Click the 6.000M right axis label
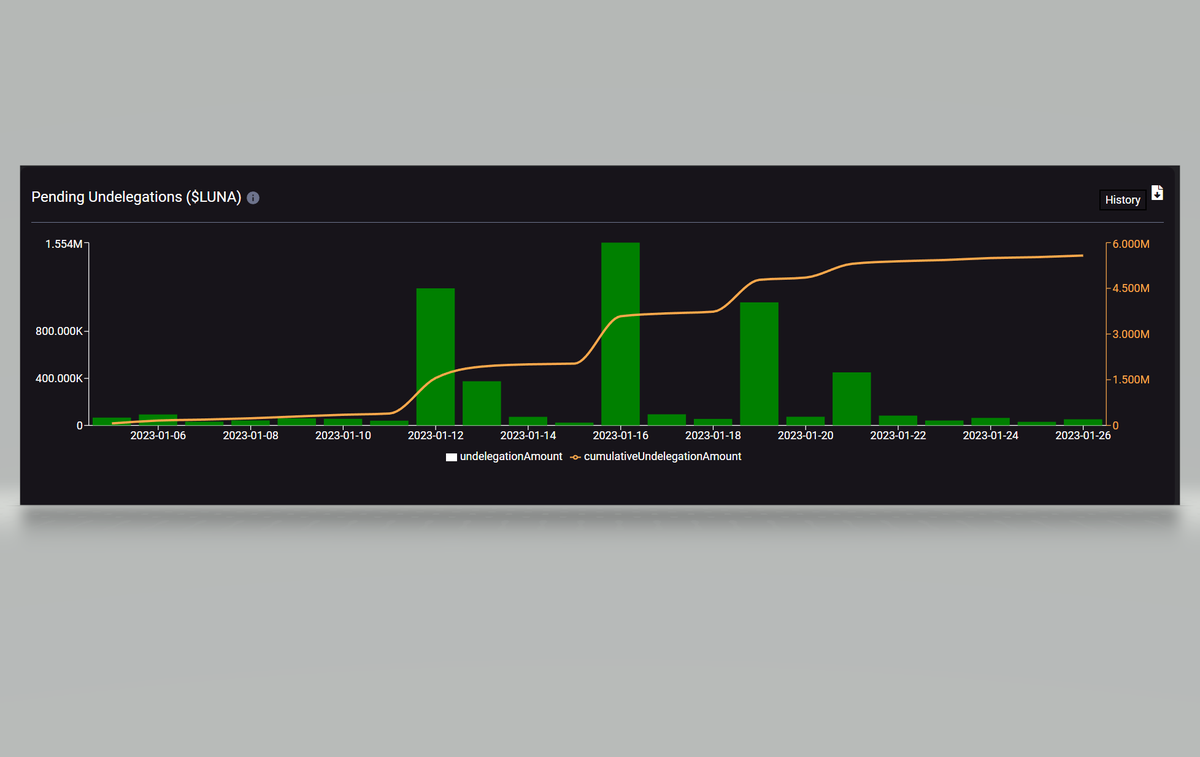This screenshot has height=757, width=1200. click(x=1131, y=244)
